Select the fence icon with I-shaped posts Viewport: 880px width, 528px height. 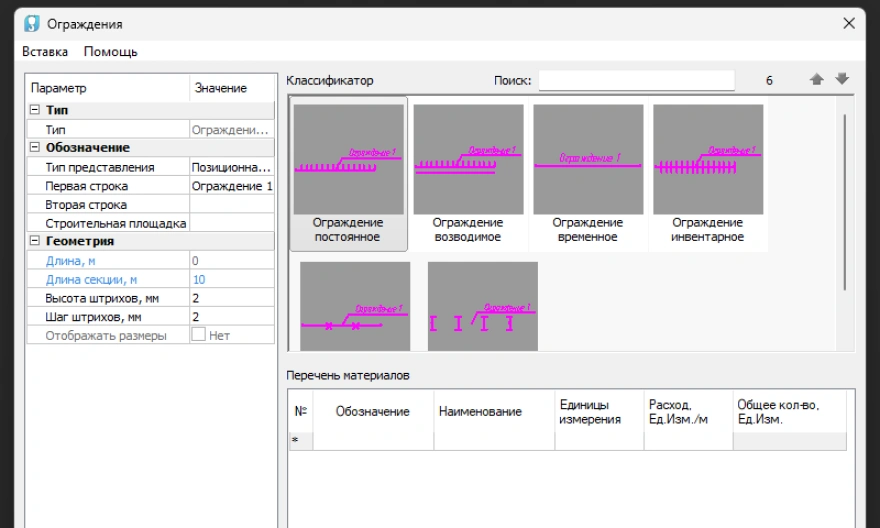pos(483,307)
